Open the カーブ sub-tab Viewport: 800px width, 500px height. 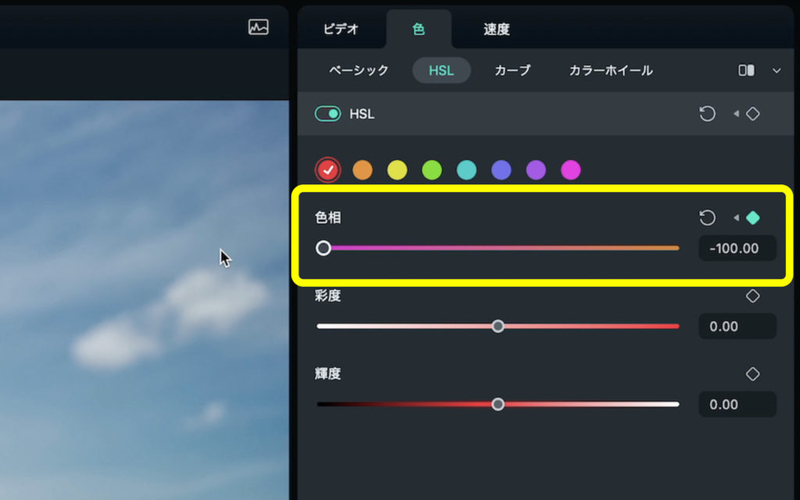pos(512,70)
